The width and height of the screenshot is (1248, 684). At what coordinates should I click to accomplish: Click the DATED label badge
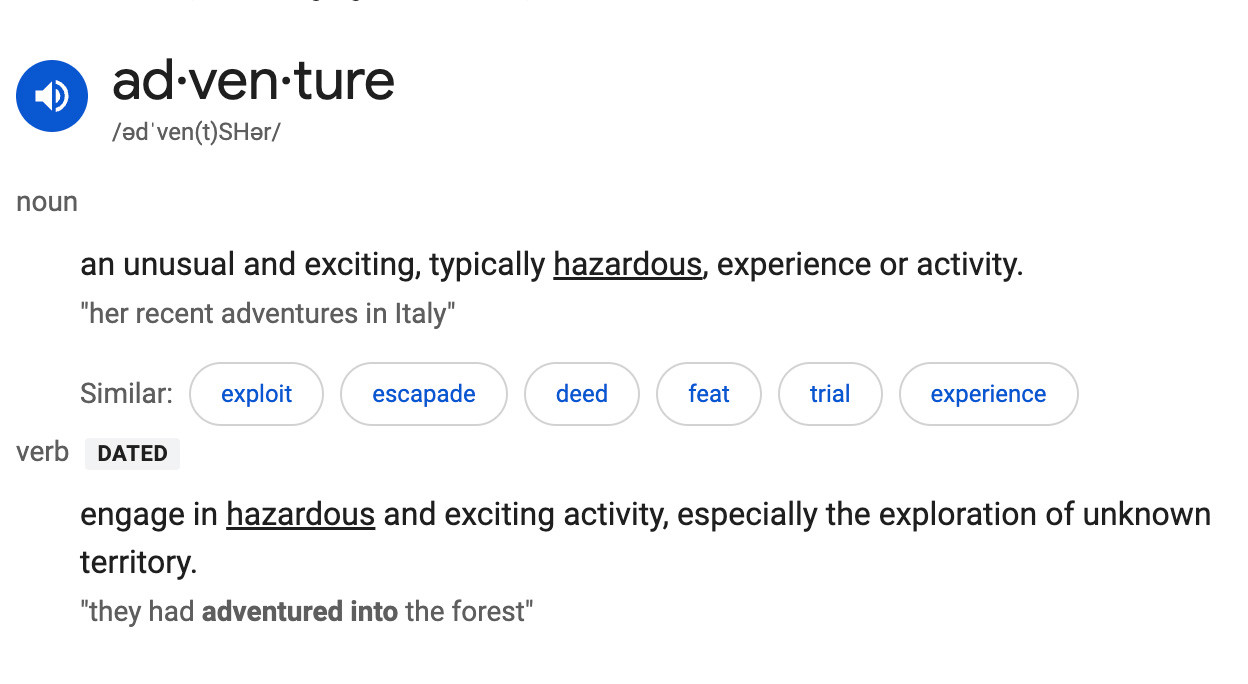click(132, 454)
